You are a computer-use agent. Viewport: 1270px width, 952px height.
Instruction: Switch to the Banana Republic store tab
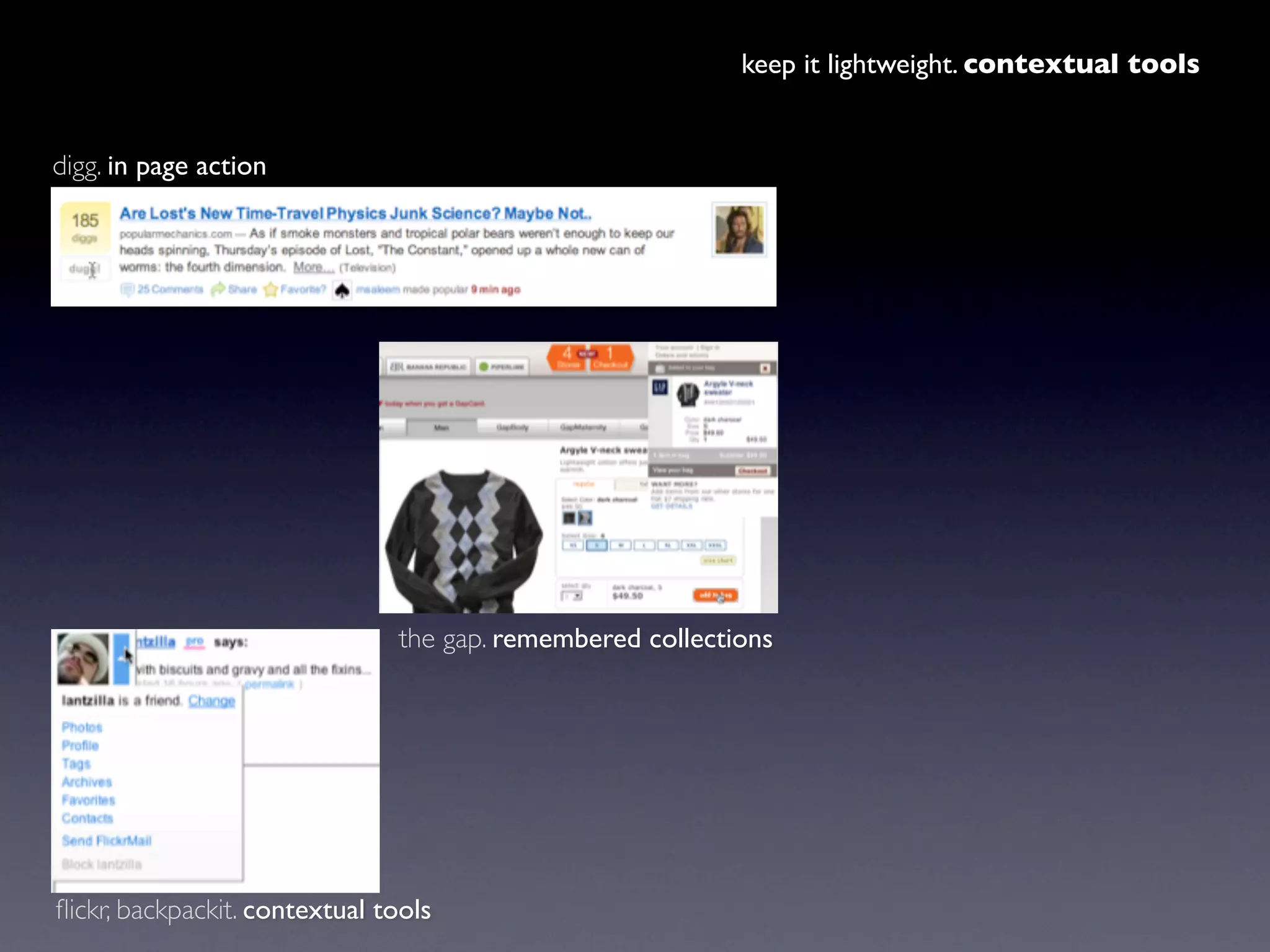point(429,367)
